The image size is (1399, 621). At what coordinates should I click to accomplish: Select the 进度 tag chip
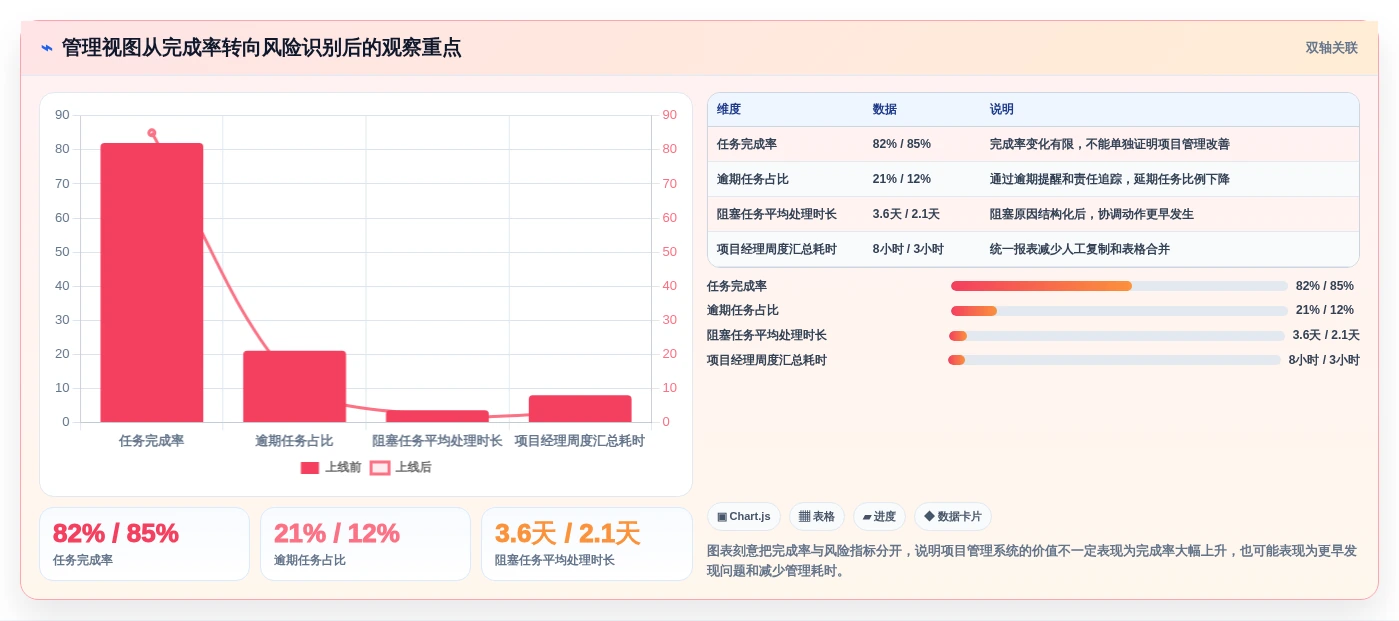click(879, 517)
